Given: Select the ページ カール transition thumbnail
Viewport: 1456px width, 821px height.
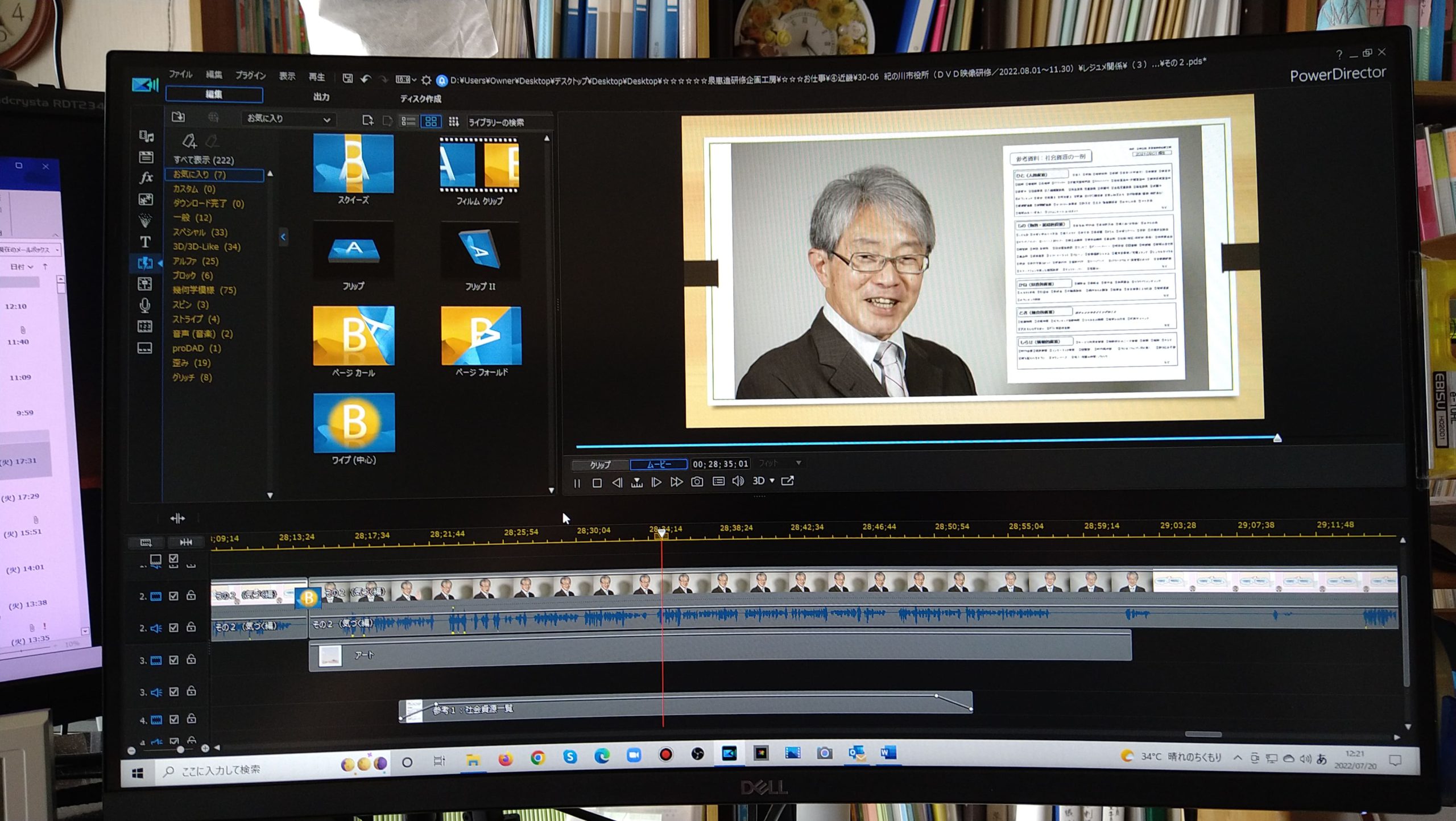Looking at the screenshot, I should 353,336.
